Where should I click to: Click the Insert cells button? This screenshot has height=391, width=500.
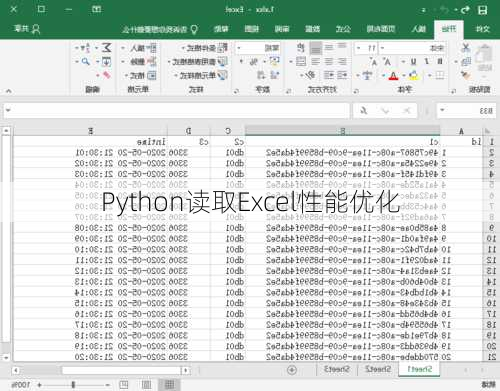pos(139,48)
